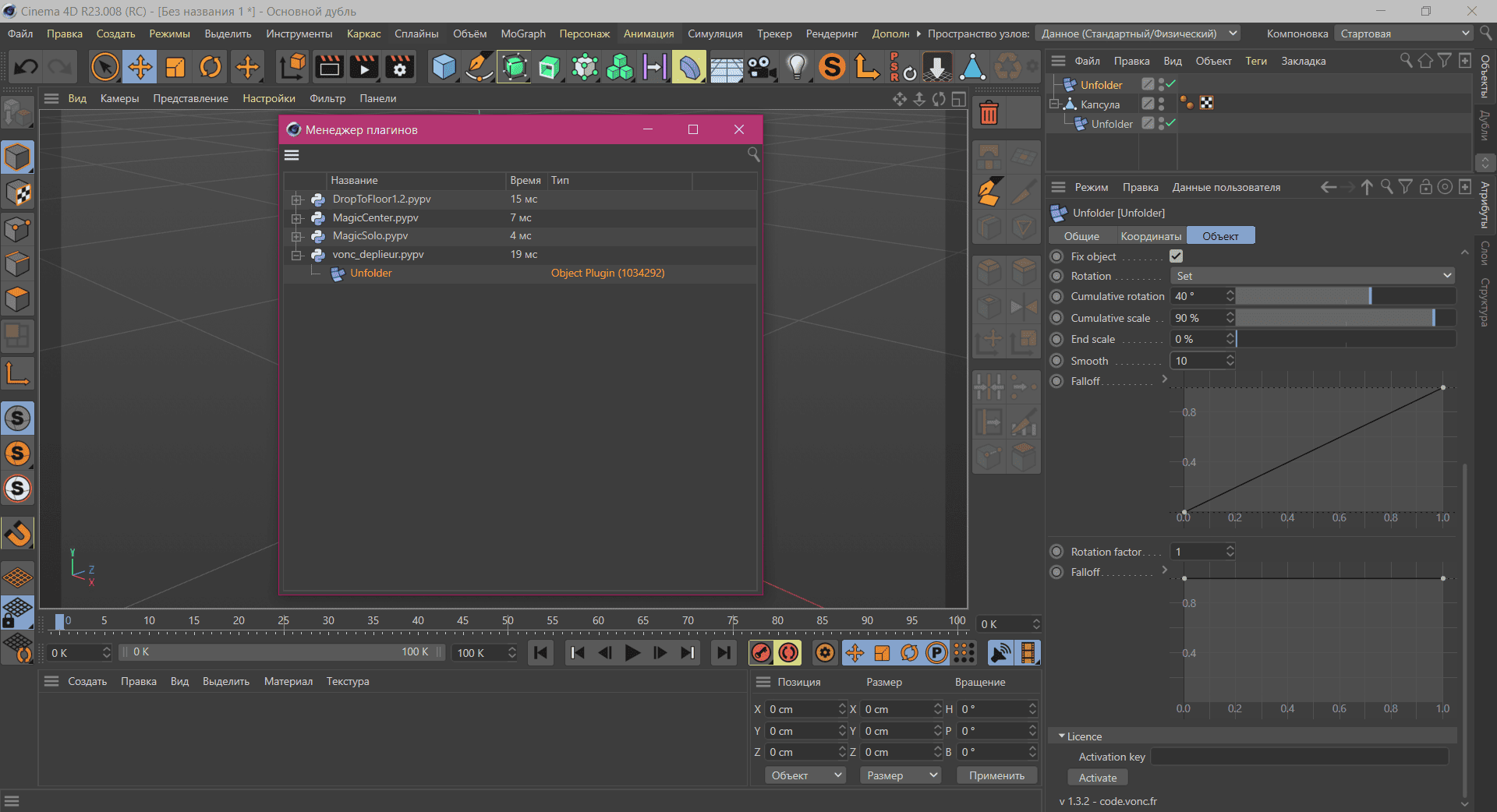Toggle Rotation factor animation dot
Screen dimensions: 1497x812
[x=1056, y=552]
